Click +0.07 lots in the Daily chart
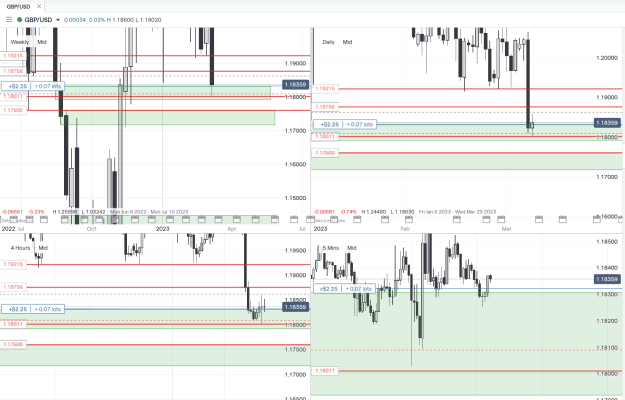625x400 pixels. (x=360, y=124)
